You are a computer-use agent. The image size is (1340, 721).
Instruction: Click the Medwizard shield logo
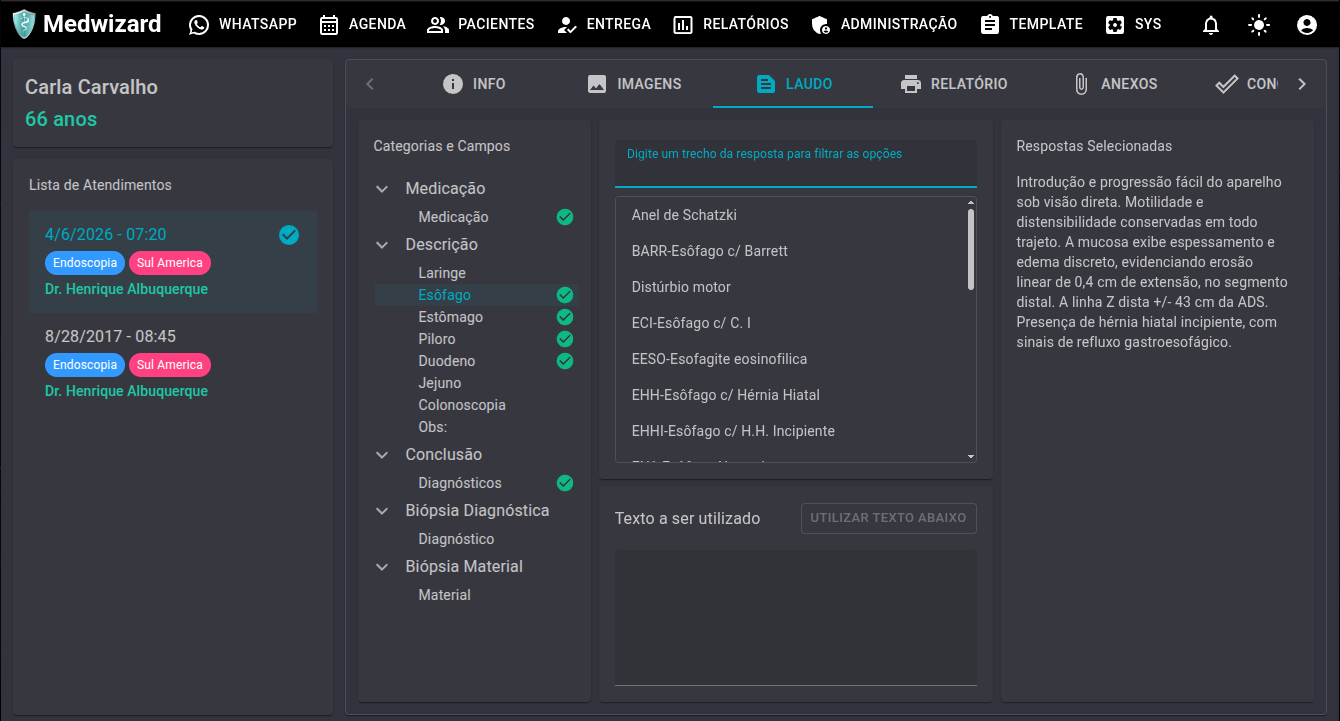23,24
